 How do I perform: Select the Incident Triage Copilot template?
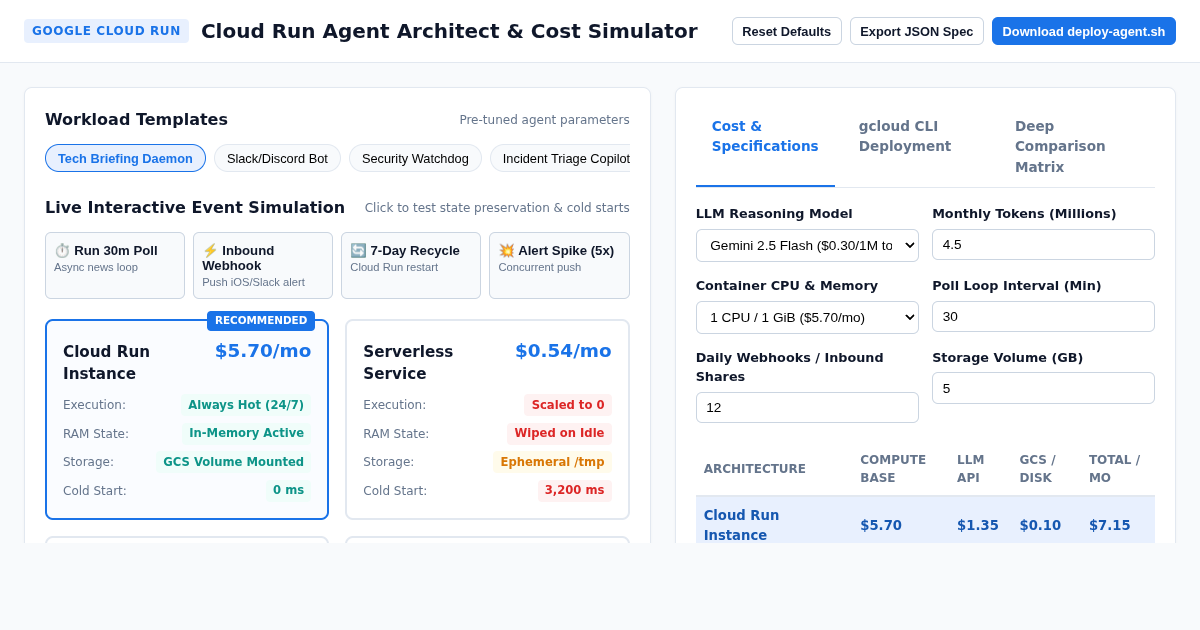pos(560,158)
